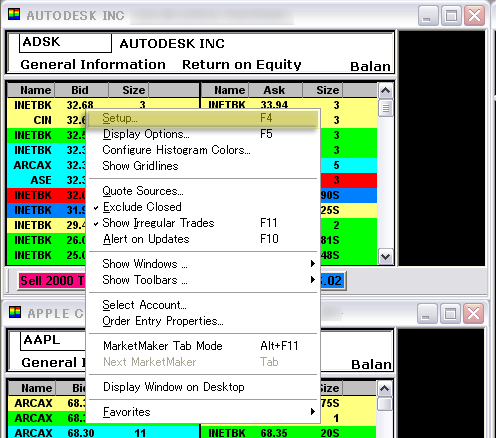Select the CIN bid row
Screen dimensions: 496x438
tap(47, 120)
